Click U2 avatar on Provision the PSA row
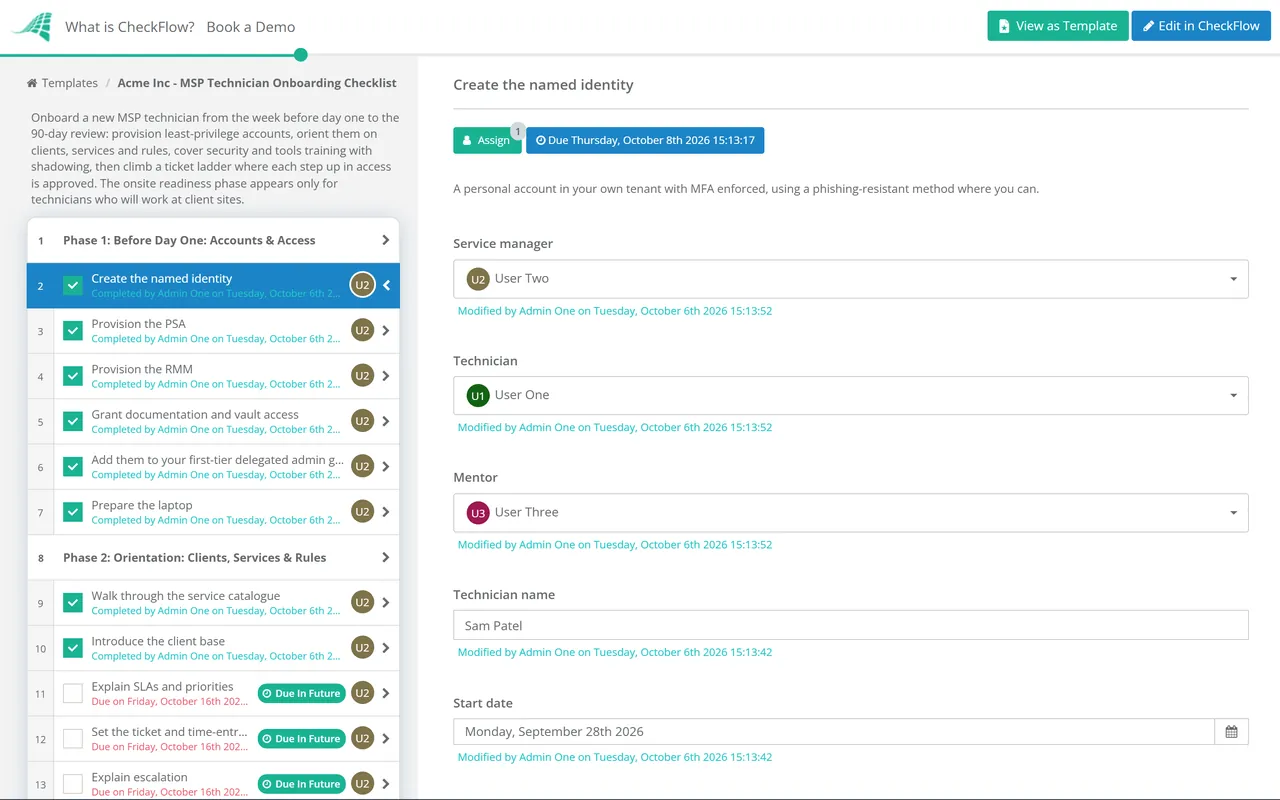Screen dimensions: 1280x800 point(362,330)
